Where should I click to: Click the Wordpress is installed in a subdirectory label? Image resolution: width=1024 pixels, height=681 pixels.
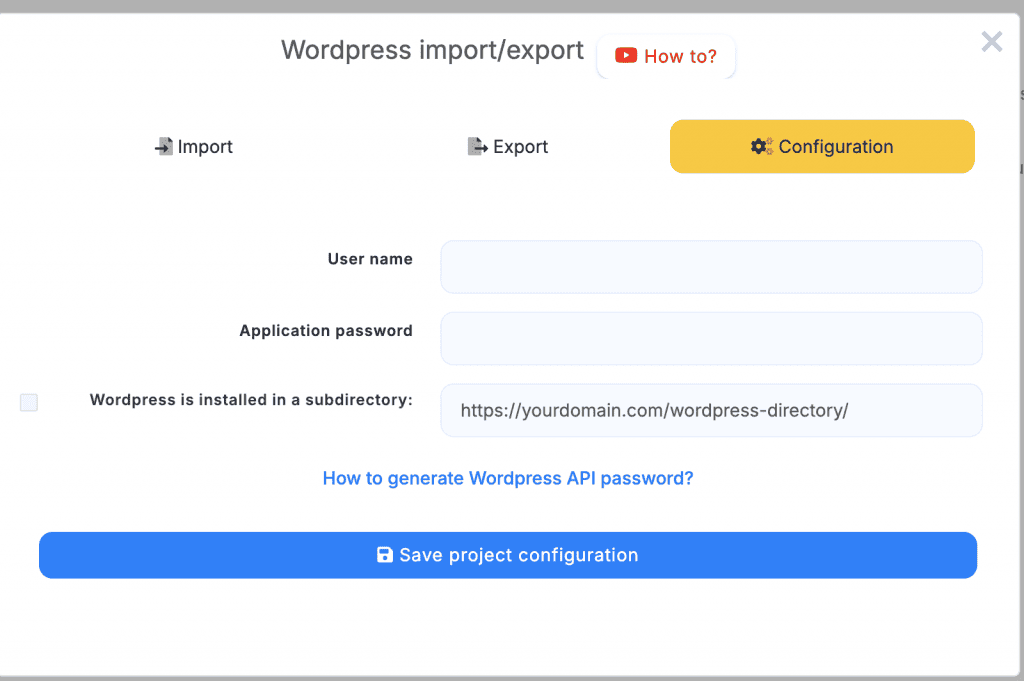pyautogui.click(x=251, y=400)
